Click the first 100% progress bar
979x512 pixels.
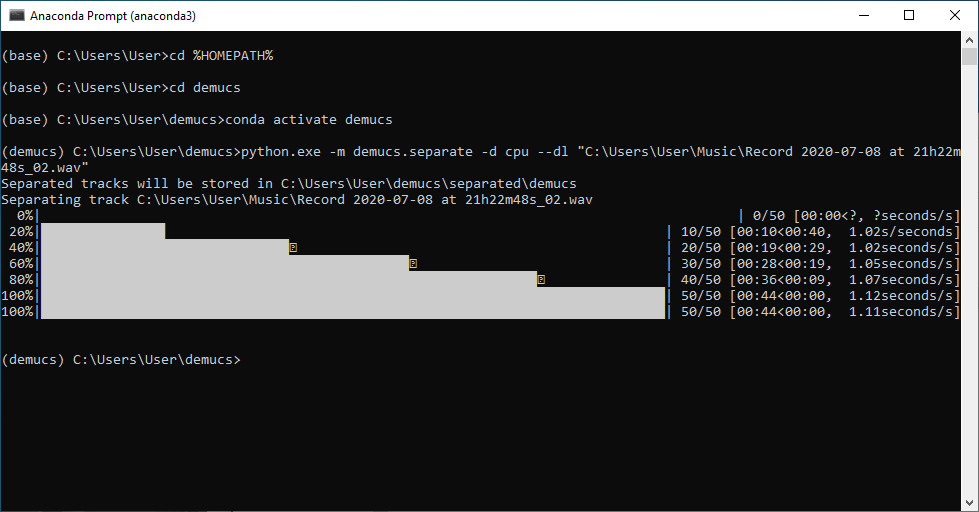click(352, 295)
